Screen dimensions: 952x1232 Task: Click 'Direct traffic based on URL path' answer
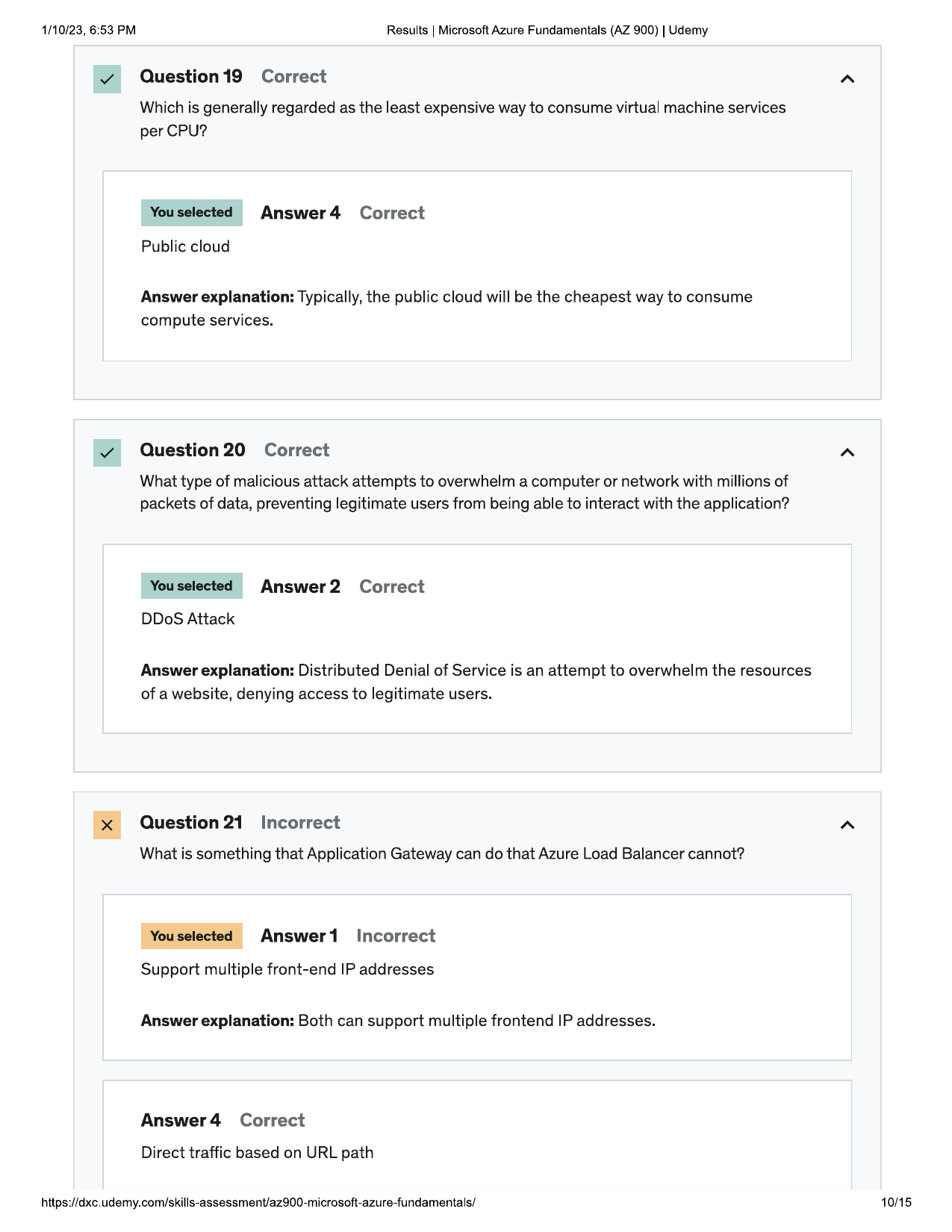tap(258, 1153)
